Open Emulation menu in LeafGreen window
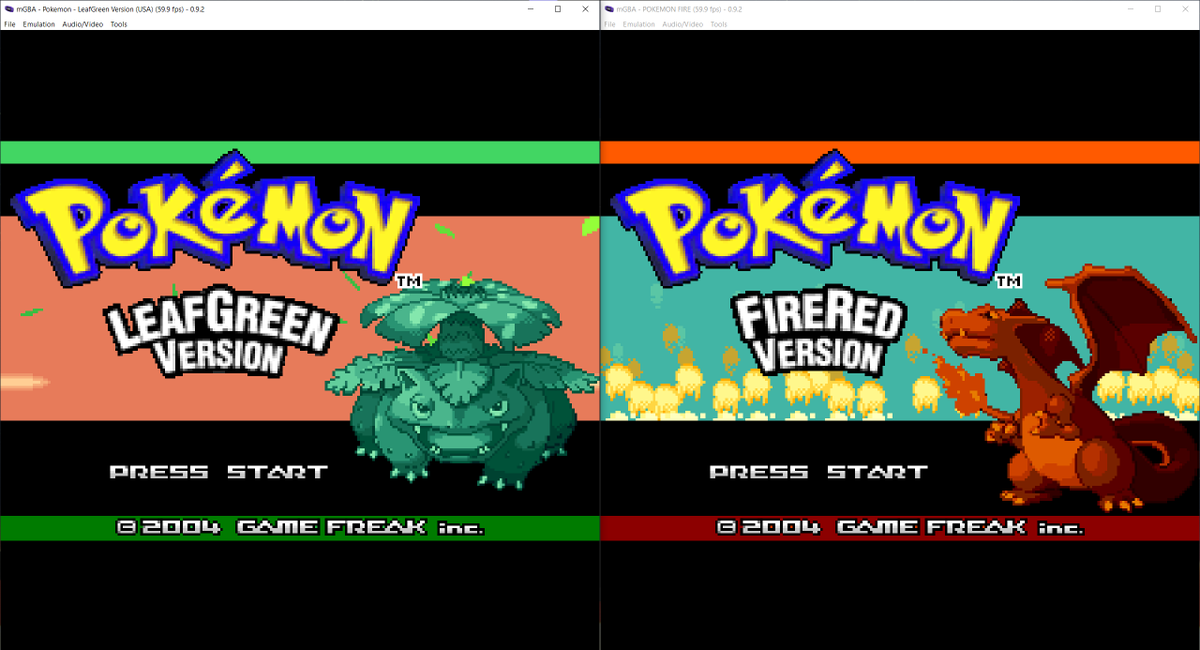Screen dimensions: 1200x650 39,24
